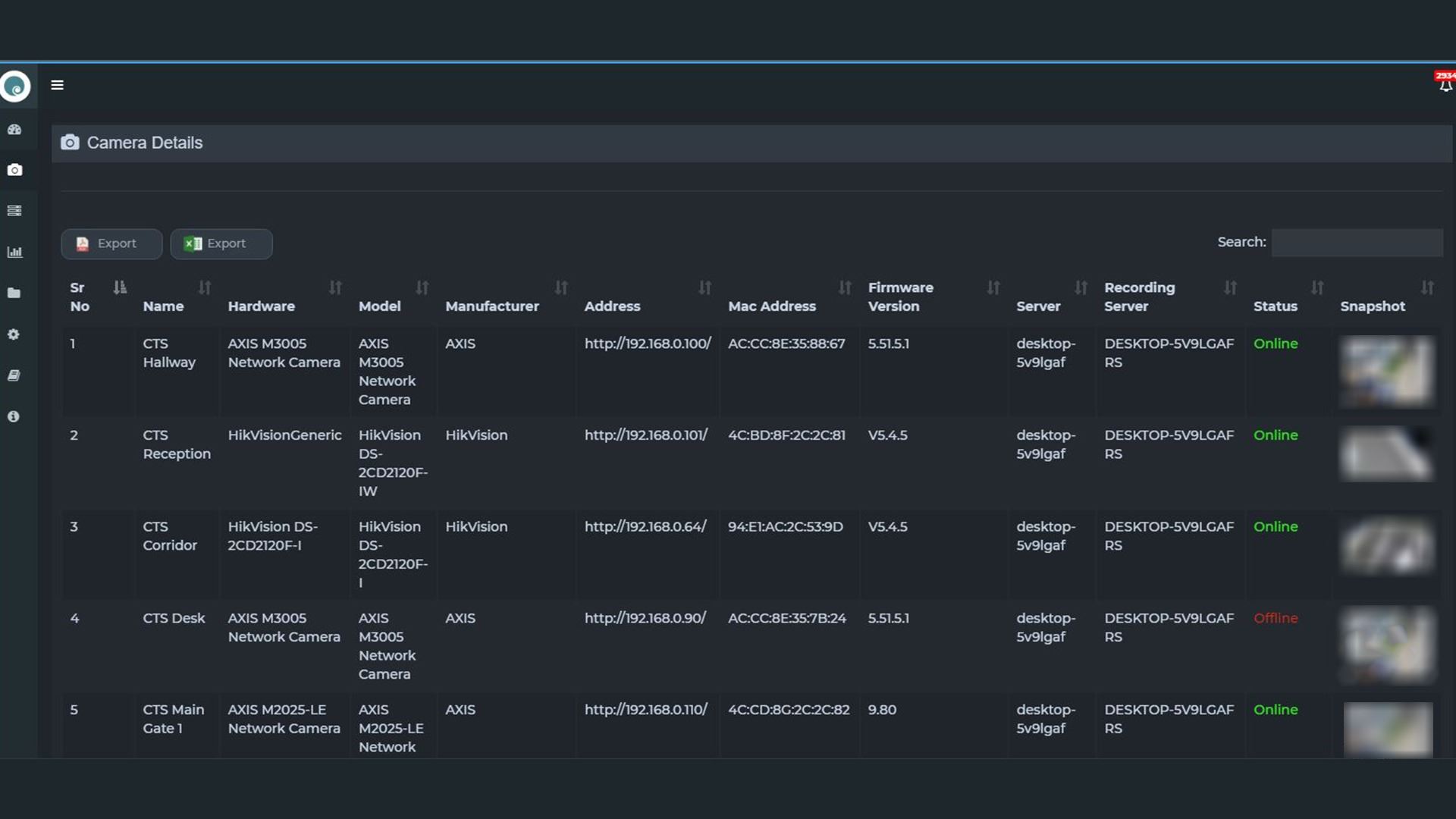Click the Search input field
The height and width of the screenshot is (819, 1456).
1357,243
